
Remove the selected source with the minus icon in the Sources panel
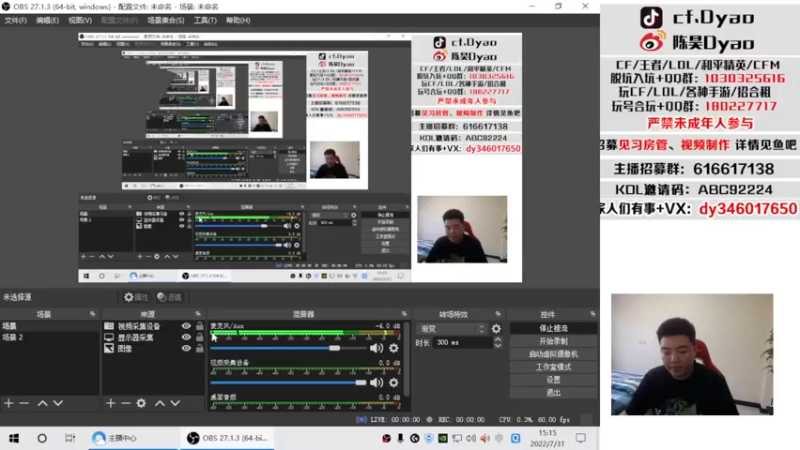coord(126,403)
